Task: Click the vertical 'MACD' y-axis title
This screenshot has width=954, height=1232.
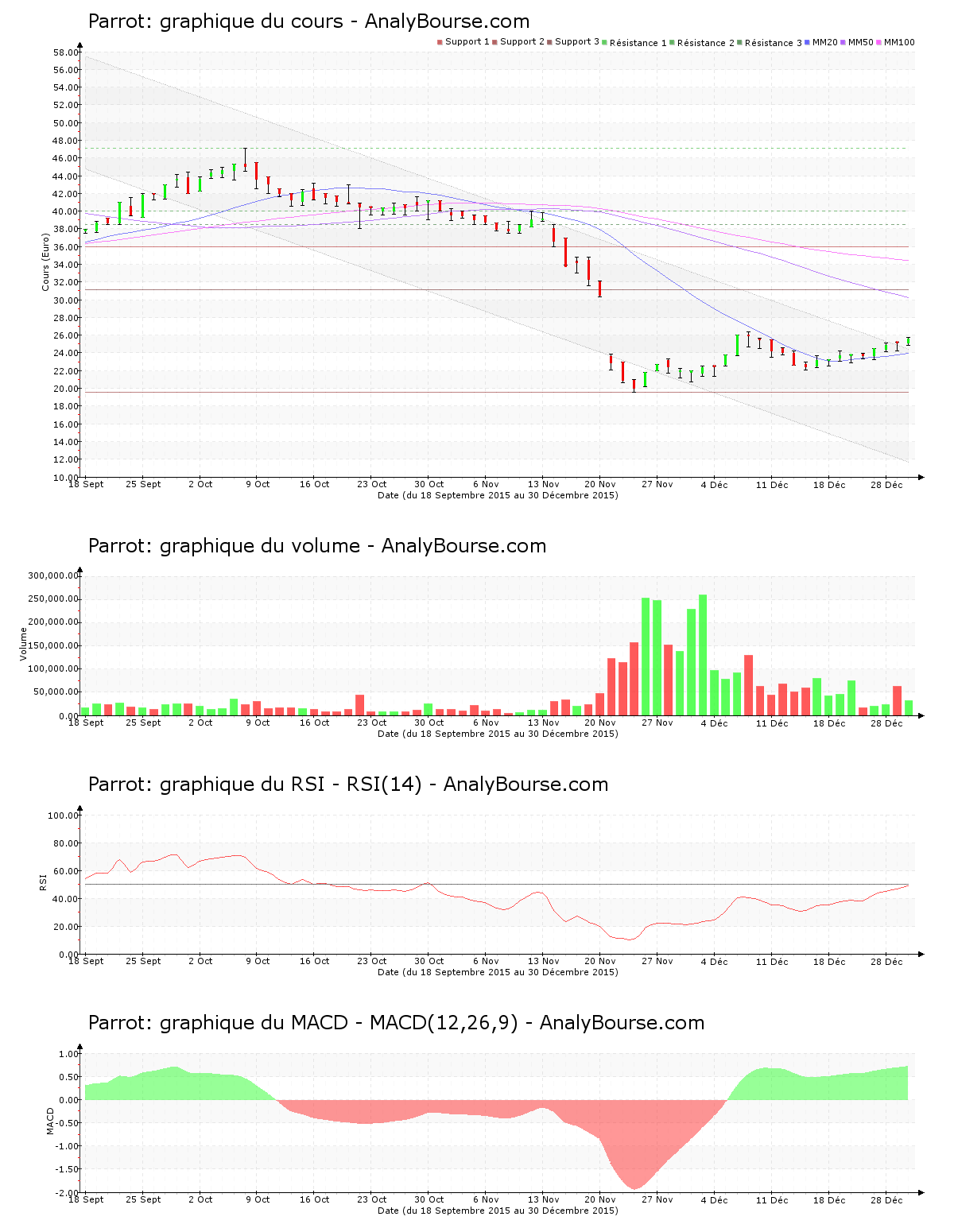Action: point(50,1122)
